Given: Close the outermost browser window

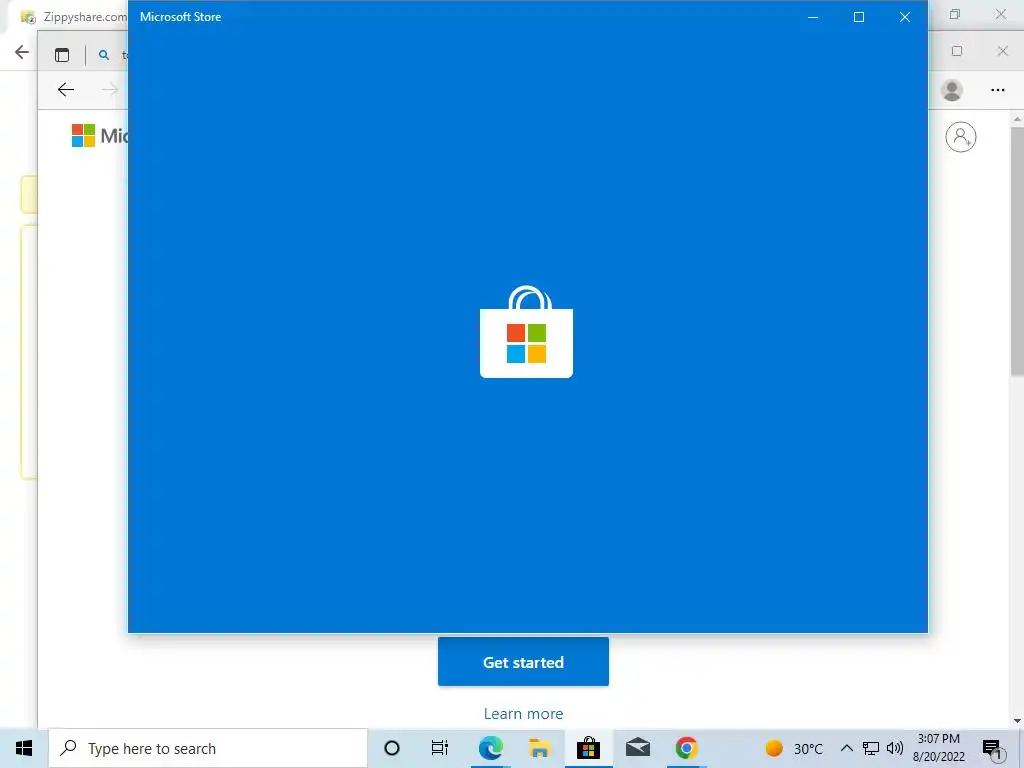Looking at the screenshot, I should click(x=1000, y=14).
